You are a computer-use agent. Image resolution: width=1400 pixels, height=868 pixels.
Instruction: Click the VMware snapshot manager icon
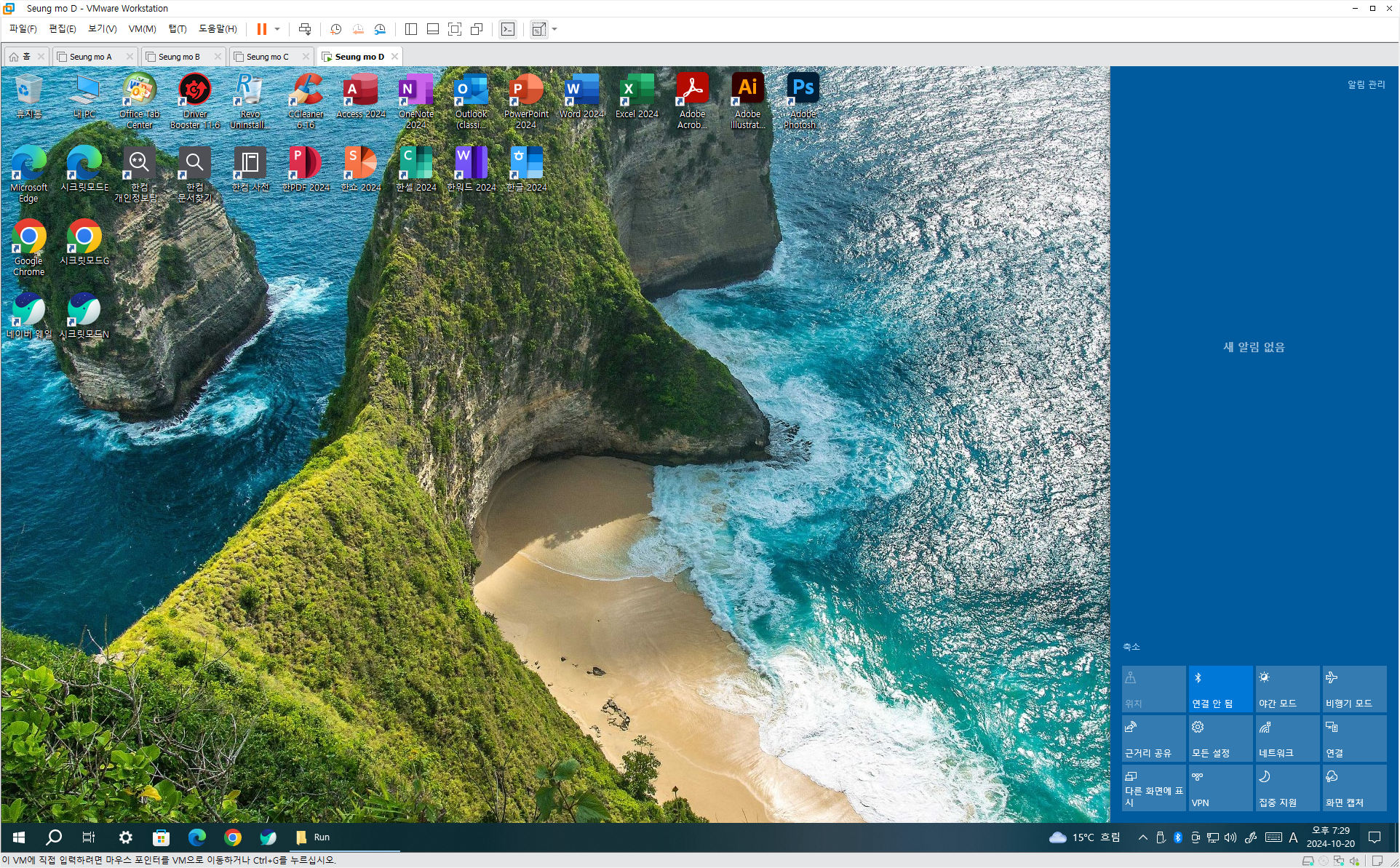click(380, 29)
